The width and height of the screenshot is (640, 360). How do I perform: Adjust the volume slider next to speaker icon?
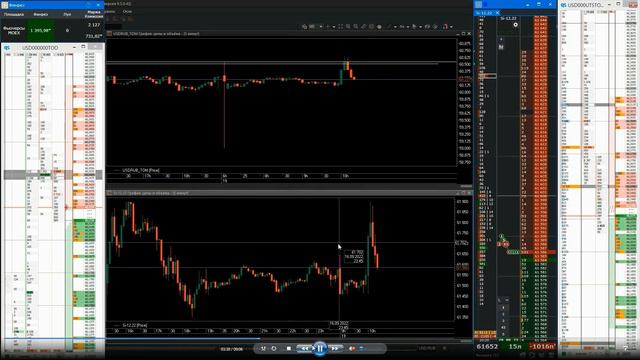pyautogui.click(x=361, y=348)
